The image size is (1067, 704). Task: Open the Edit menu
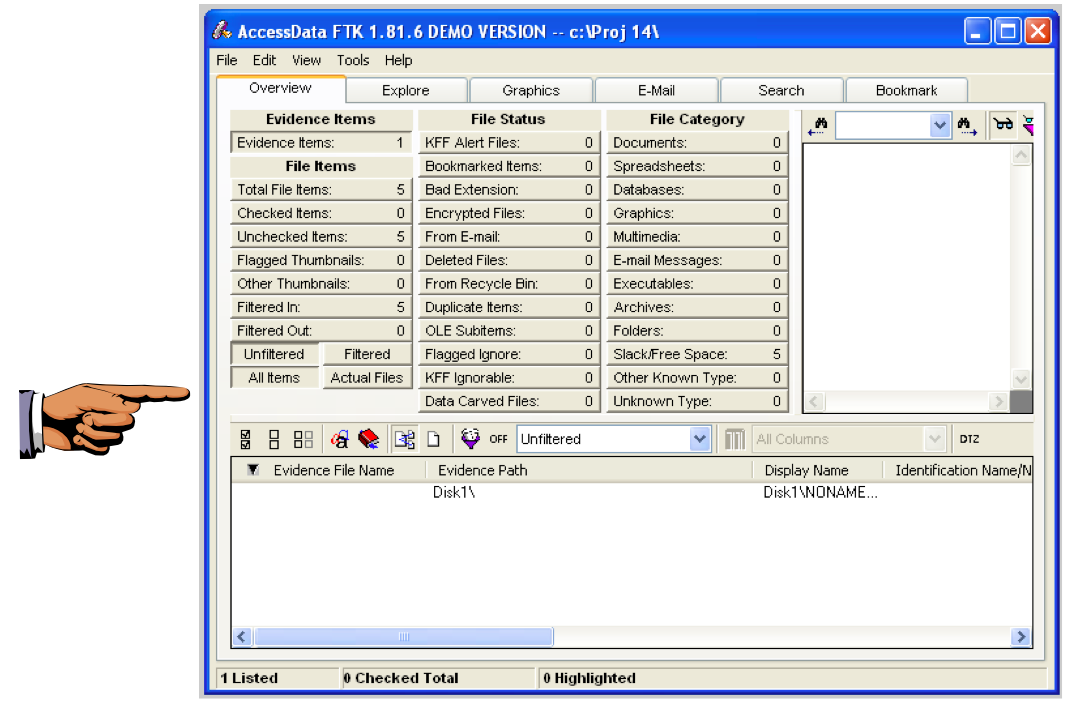[264, 61]
